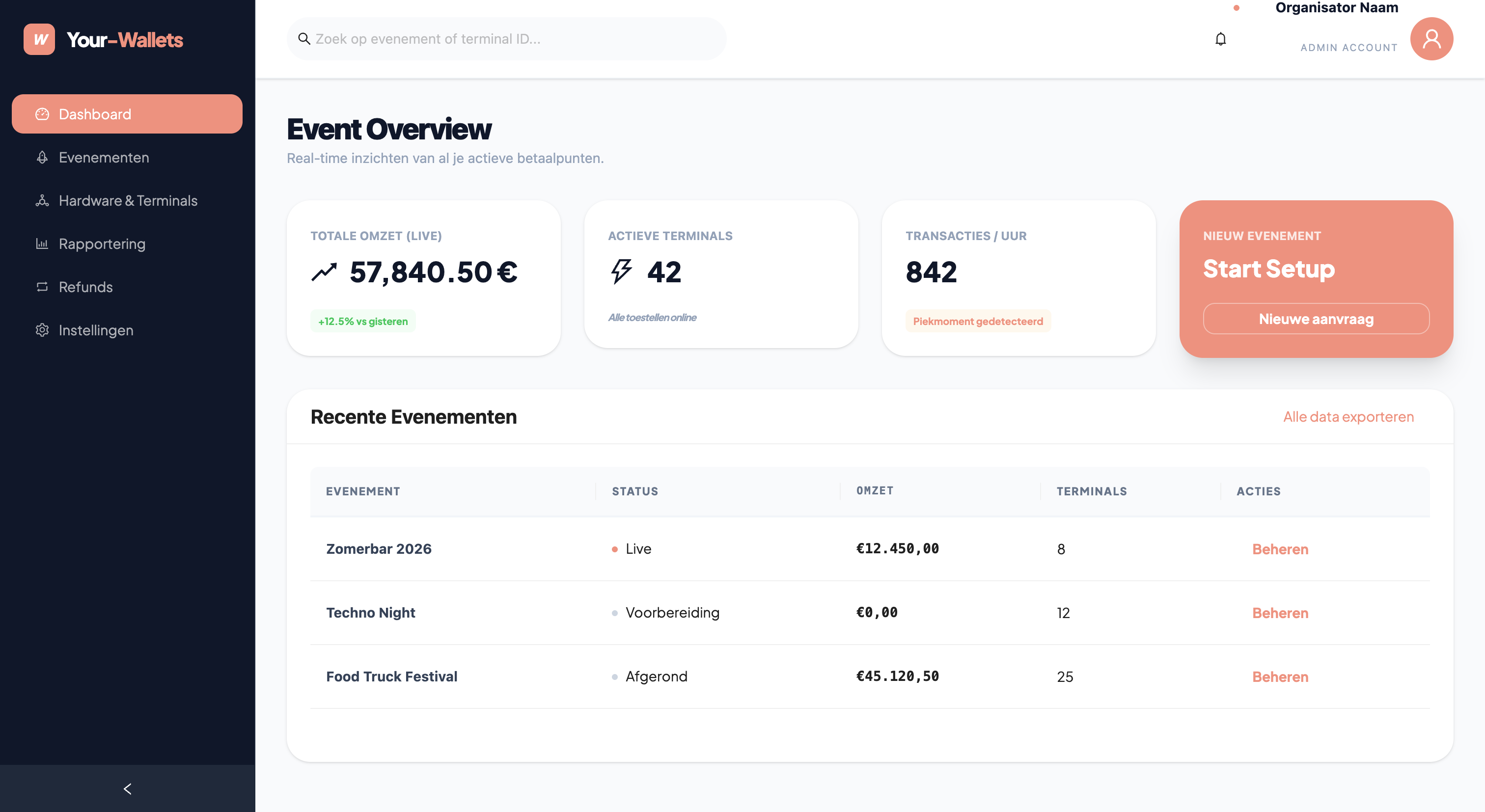Collapse the sidebar with the chevron
This screenshot has width=1485, height=812.
coord(127,789)
